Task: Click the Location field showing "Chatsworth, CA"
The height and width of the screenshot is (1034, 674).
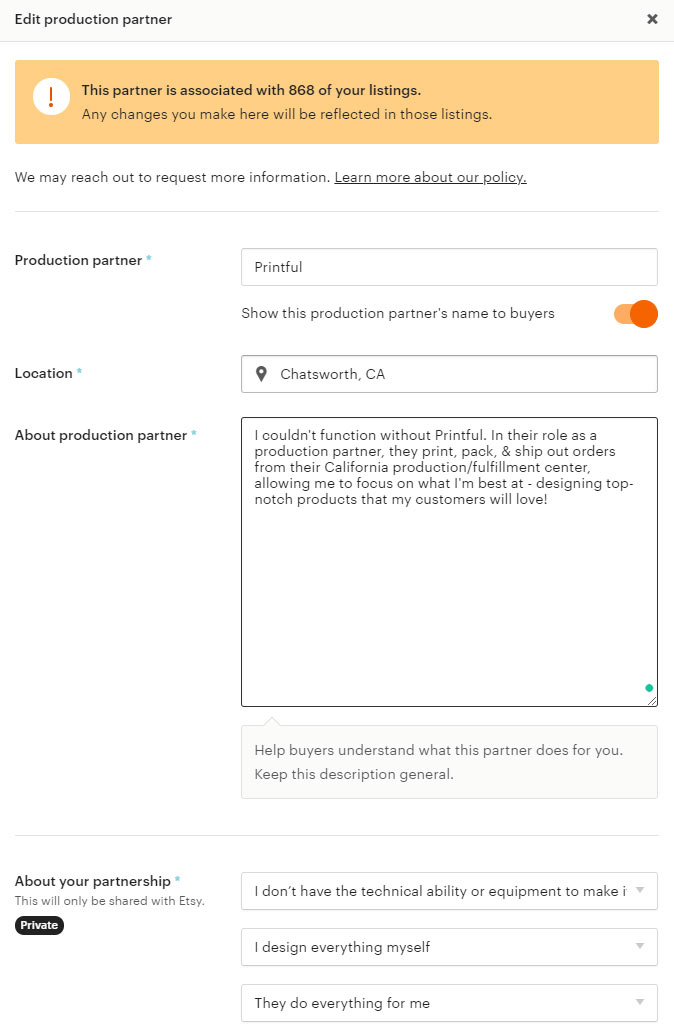Action: [448, 373]
